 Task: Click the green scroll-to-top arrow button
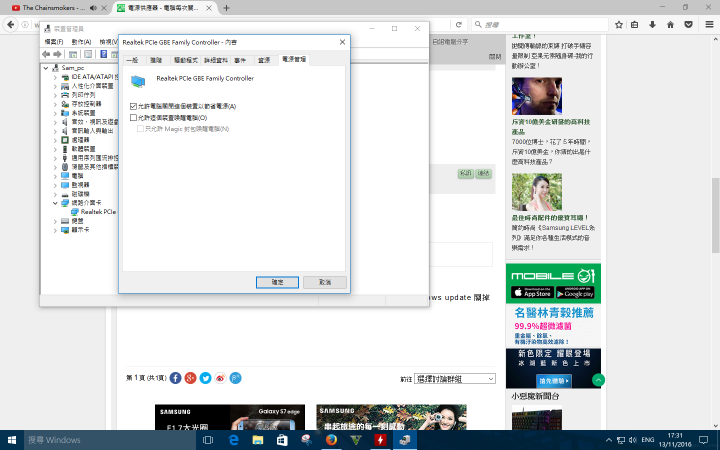[x=598, y=380]
